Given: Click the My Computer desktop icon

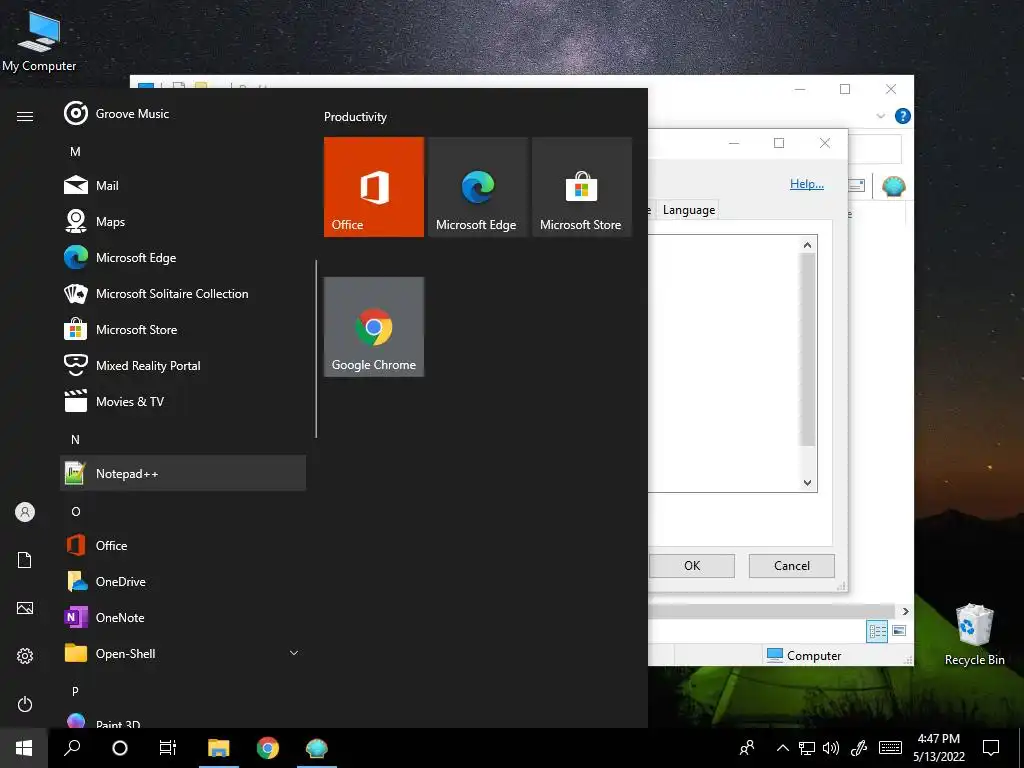Looking at the screenshot, I should coord(39,40).
